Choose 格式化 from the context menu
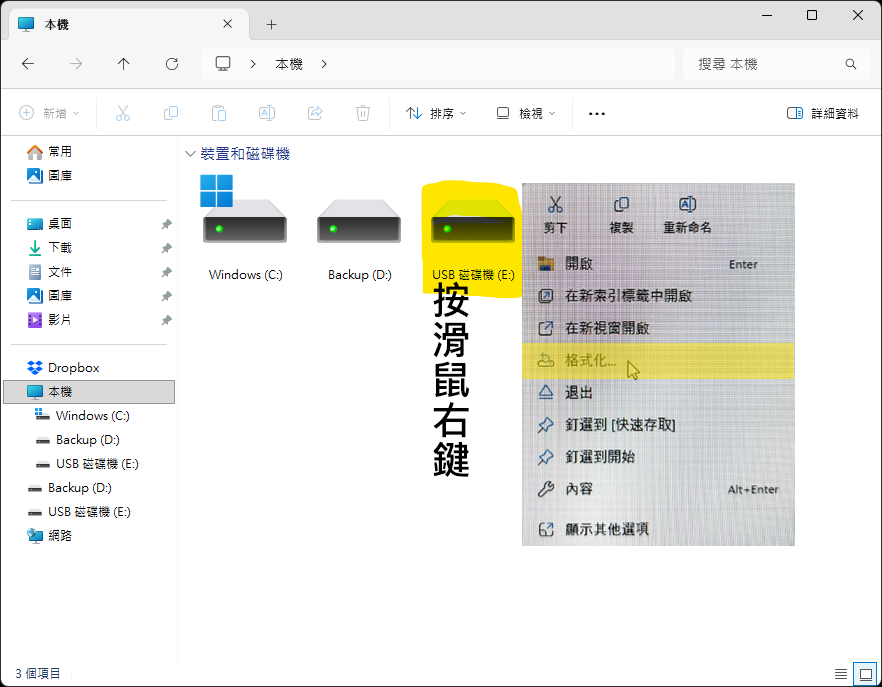Image resolution: width=882 pixels, height=687 pixels. point(591,361)
